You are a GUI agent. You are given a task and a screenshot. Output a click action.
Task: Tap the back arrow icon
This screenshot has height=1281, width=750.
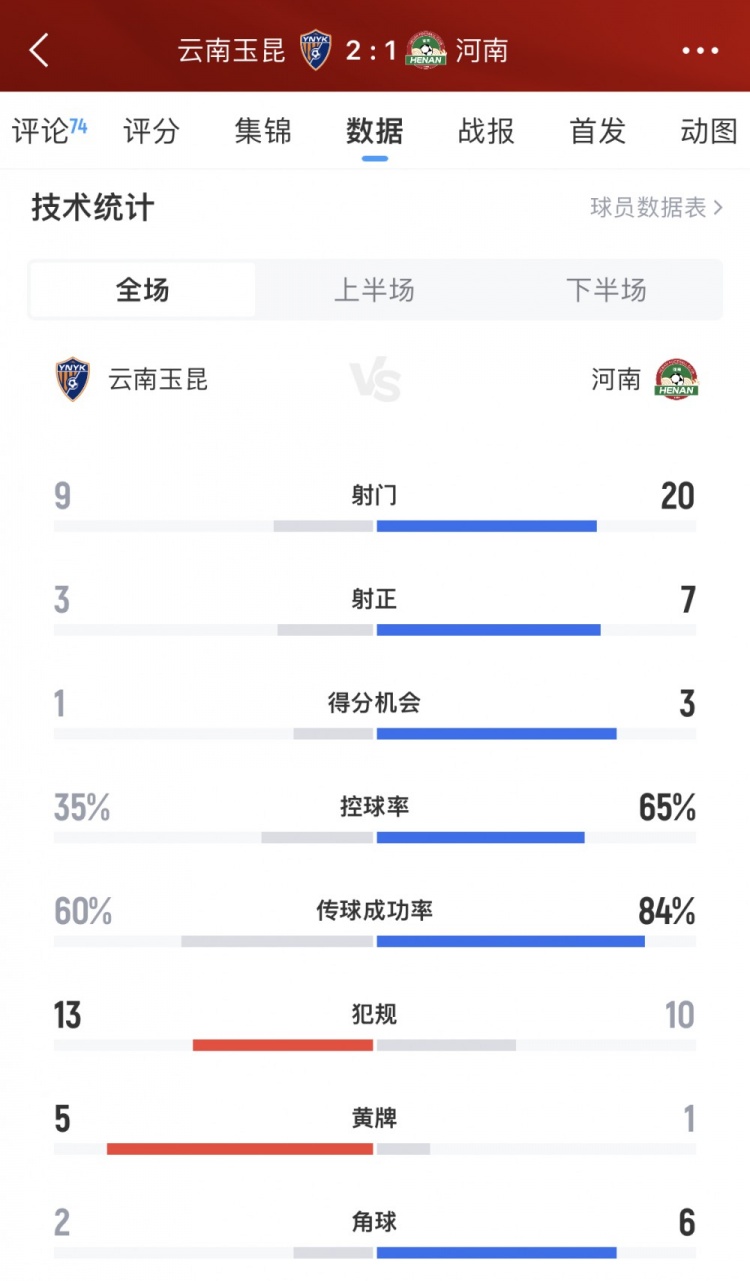tap(39, 50)
